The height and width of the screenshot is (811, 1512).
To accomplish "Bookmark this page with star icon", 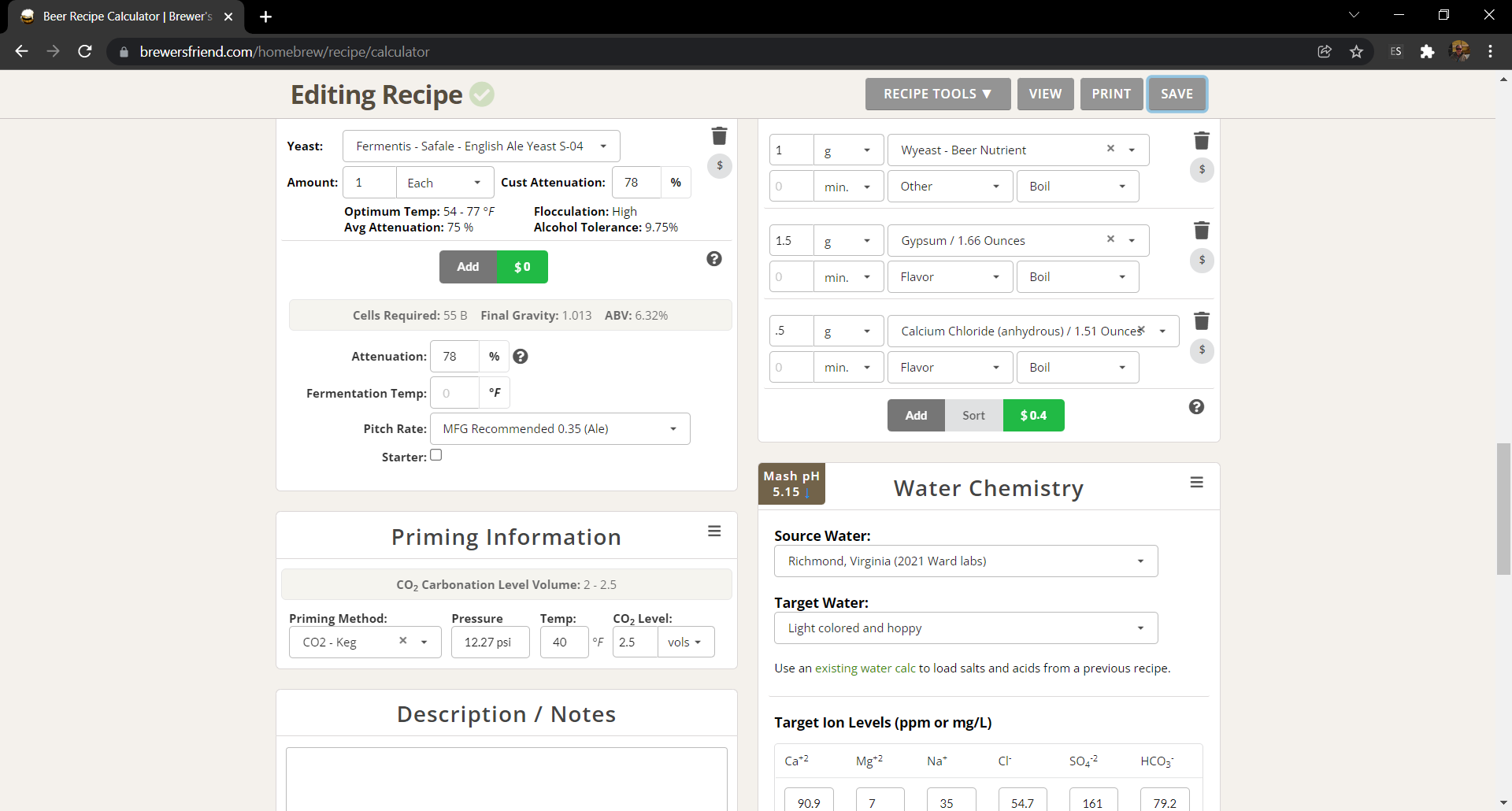I will coord(1356,52).
